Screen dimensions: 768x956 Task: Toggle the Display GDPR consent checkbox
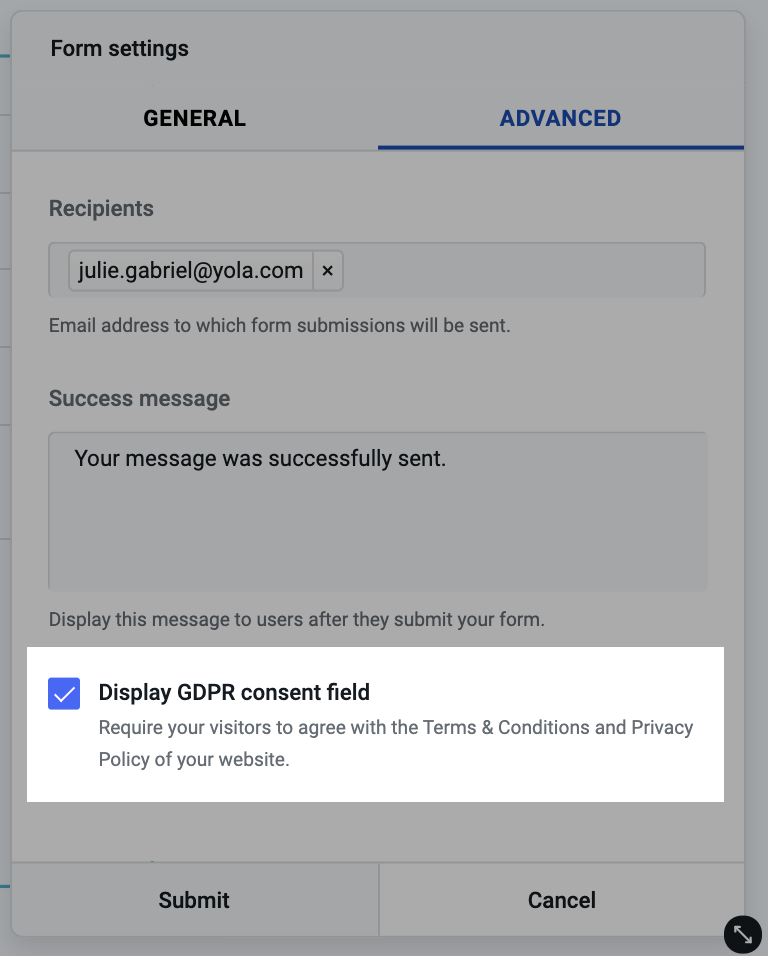[x=64, y=693]
